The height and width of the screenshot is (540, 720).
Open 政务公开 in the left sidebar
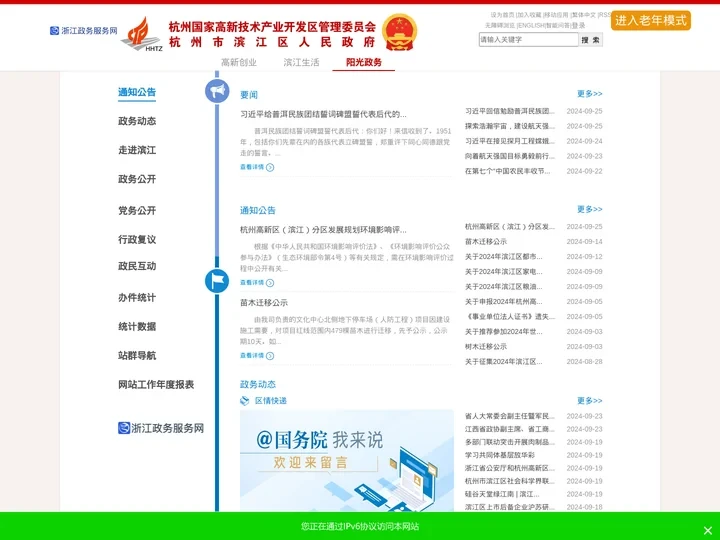tap(137, 179)
